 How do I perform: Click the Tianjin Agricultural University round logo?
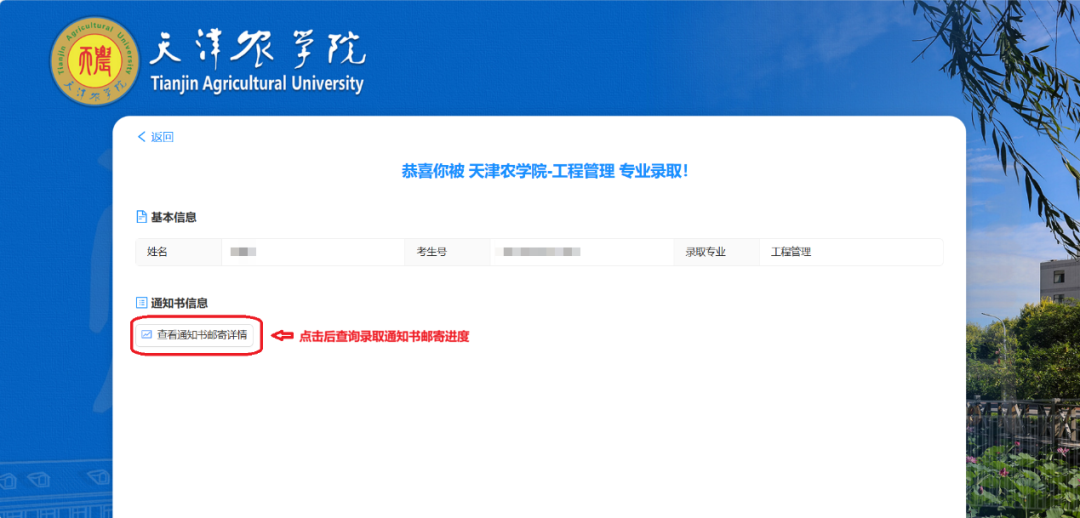coord(94,61)
